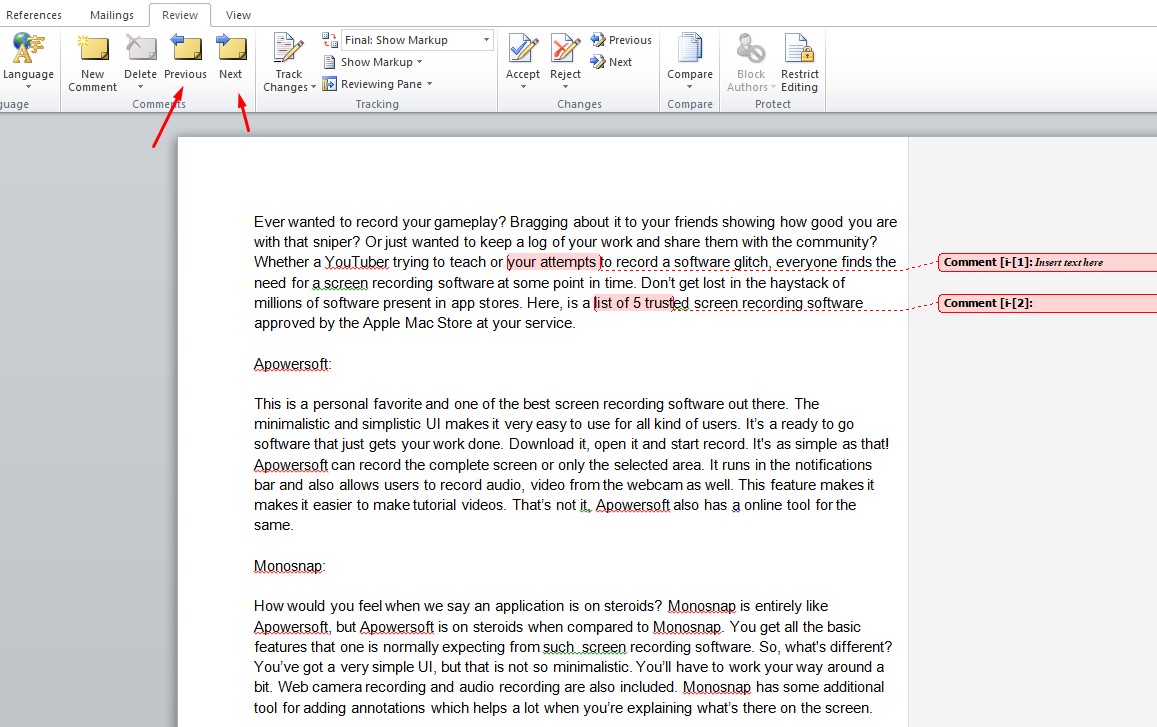1157x727 pixels.
Task: Select the Comment [i-[2] balloon
Action: pyautogui.click(x=1048, y=303)
